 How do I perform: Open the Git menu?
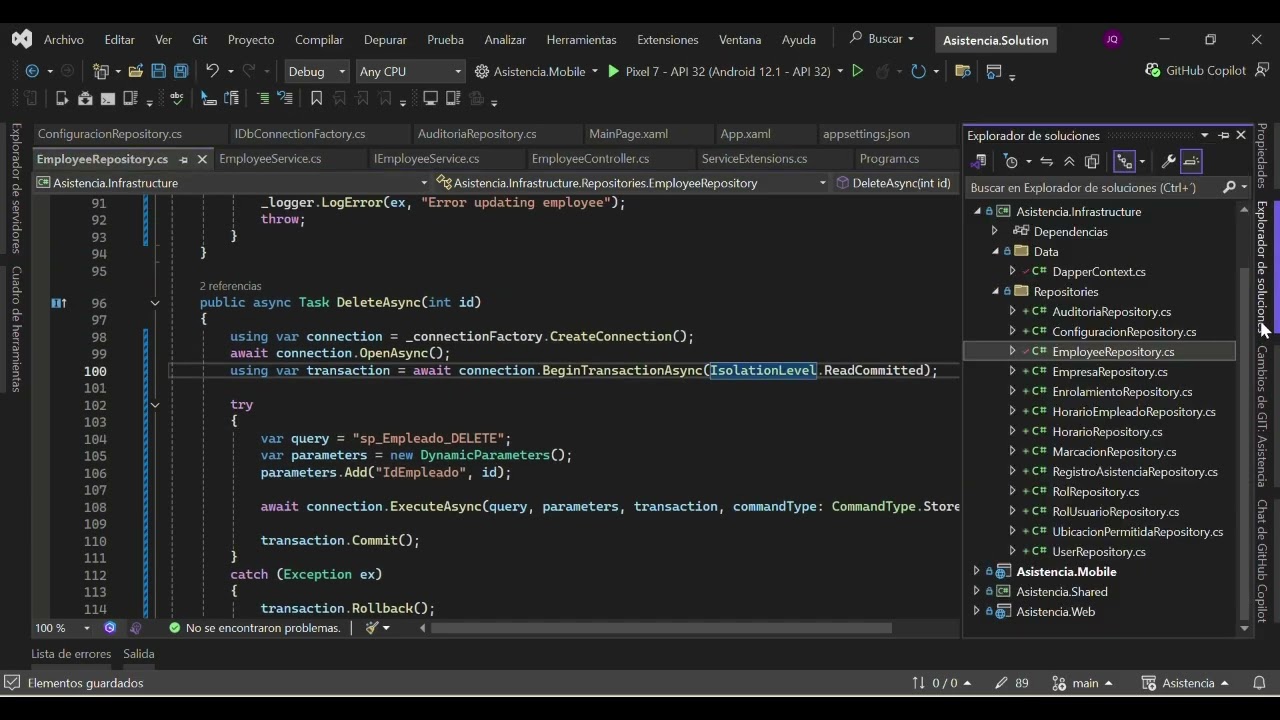(x=200, y=39)
